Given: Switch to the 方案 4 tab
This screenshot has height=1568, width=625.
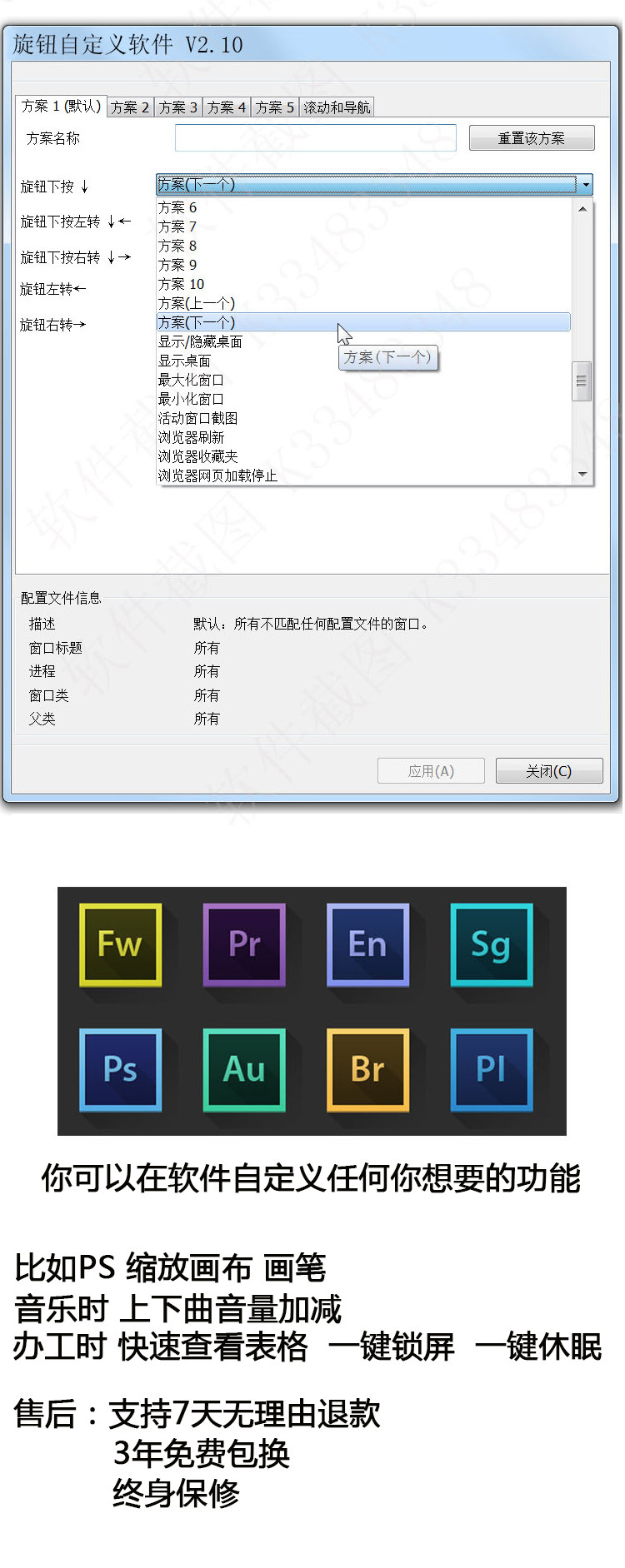Looking at the screenshot, I should coord(227,107).
